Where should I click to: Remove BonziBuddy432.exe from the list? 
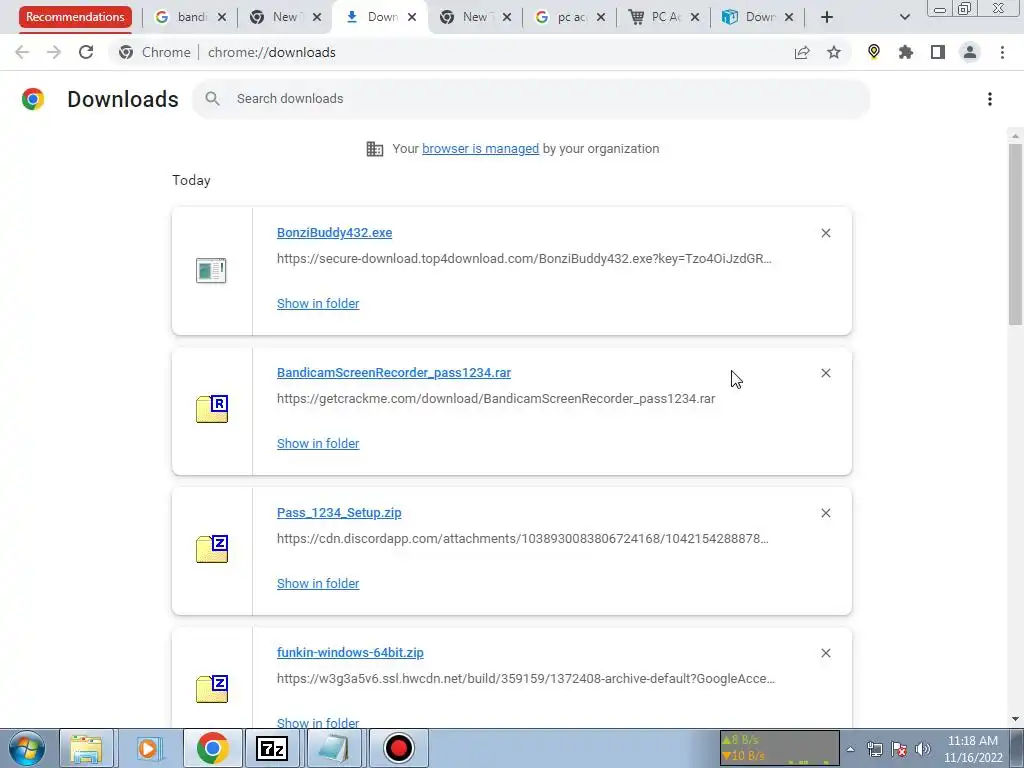pyautogui.click(x=826, y=233)
